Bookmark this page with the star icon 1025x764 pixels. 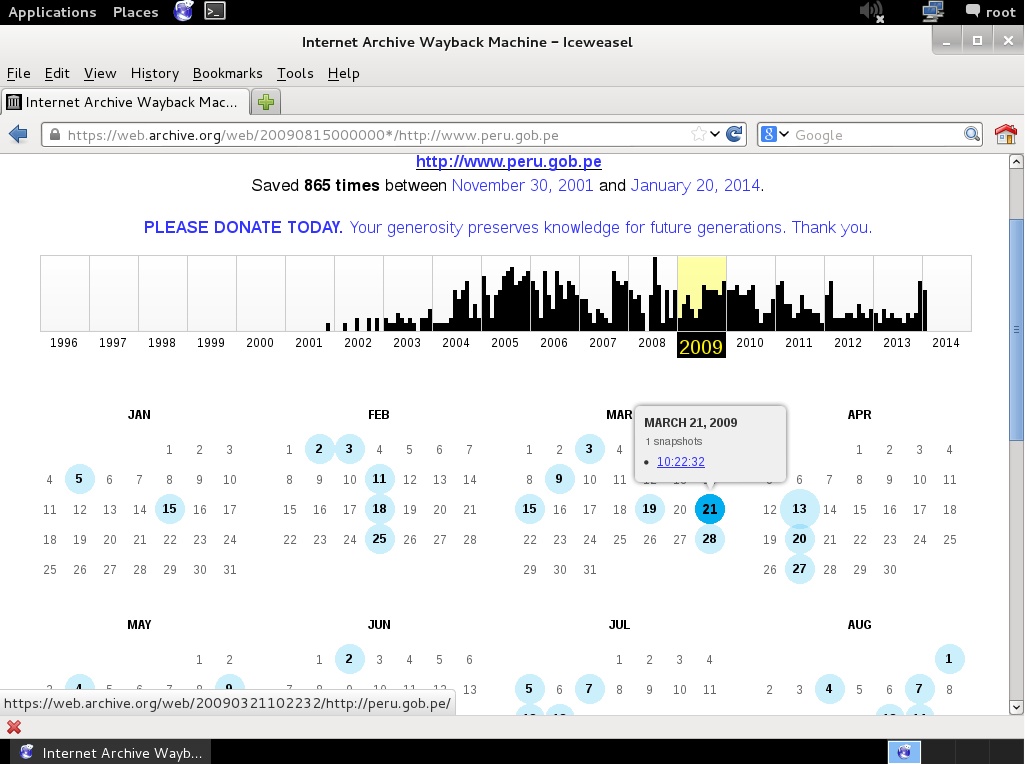(698, 134)
